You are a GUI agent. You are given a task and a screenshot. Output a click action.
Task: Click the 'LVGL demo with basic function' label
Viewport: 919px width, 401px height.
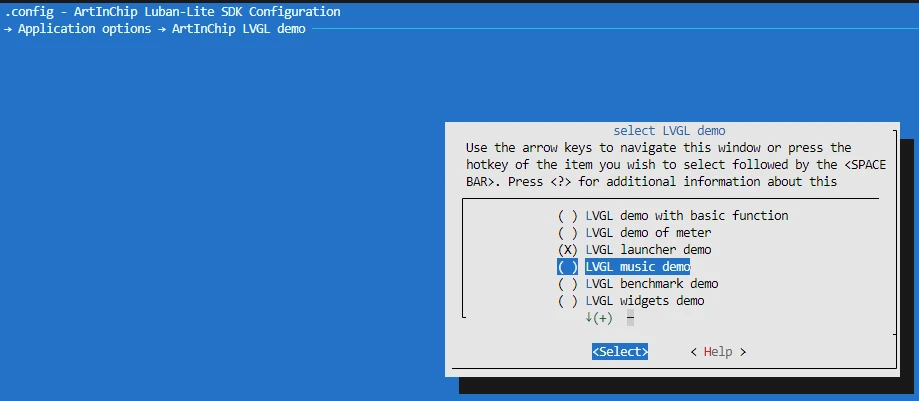tap(687, 216)
